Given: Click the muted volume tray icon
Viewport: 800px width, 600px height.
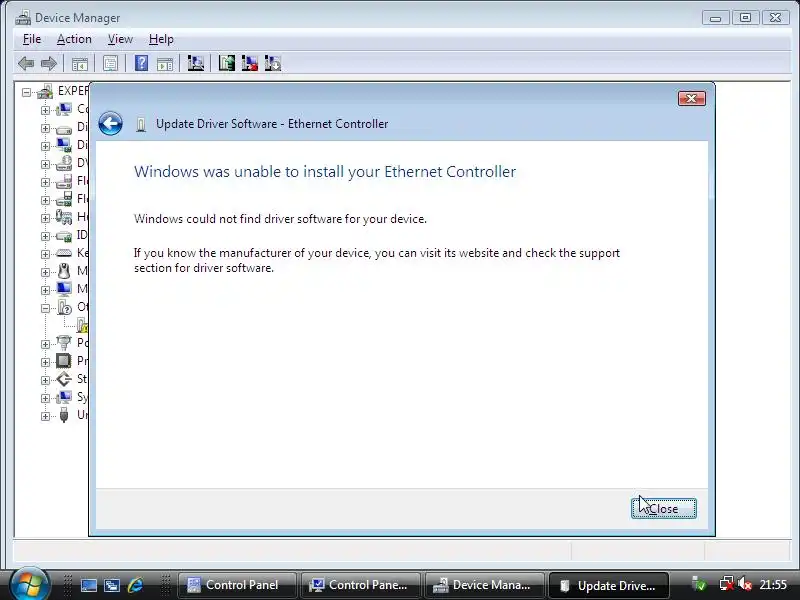Looking at the screenshot, I should (745, 584).
